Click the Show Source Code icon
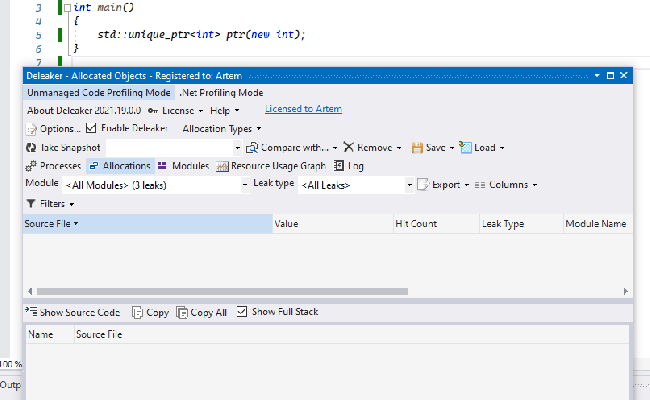The width and height of the screenshot is (650, 400). [31, 311]
